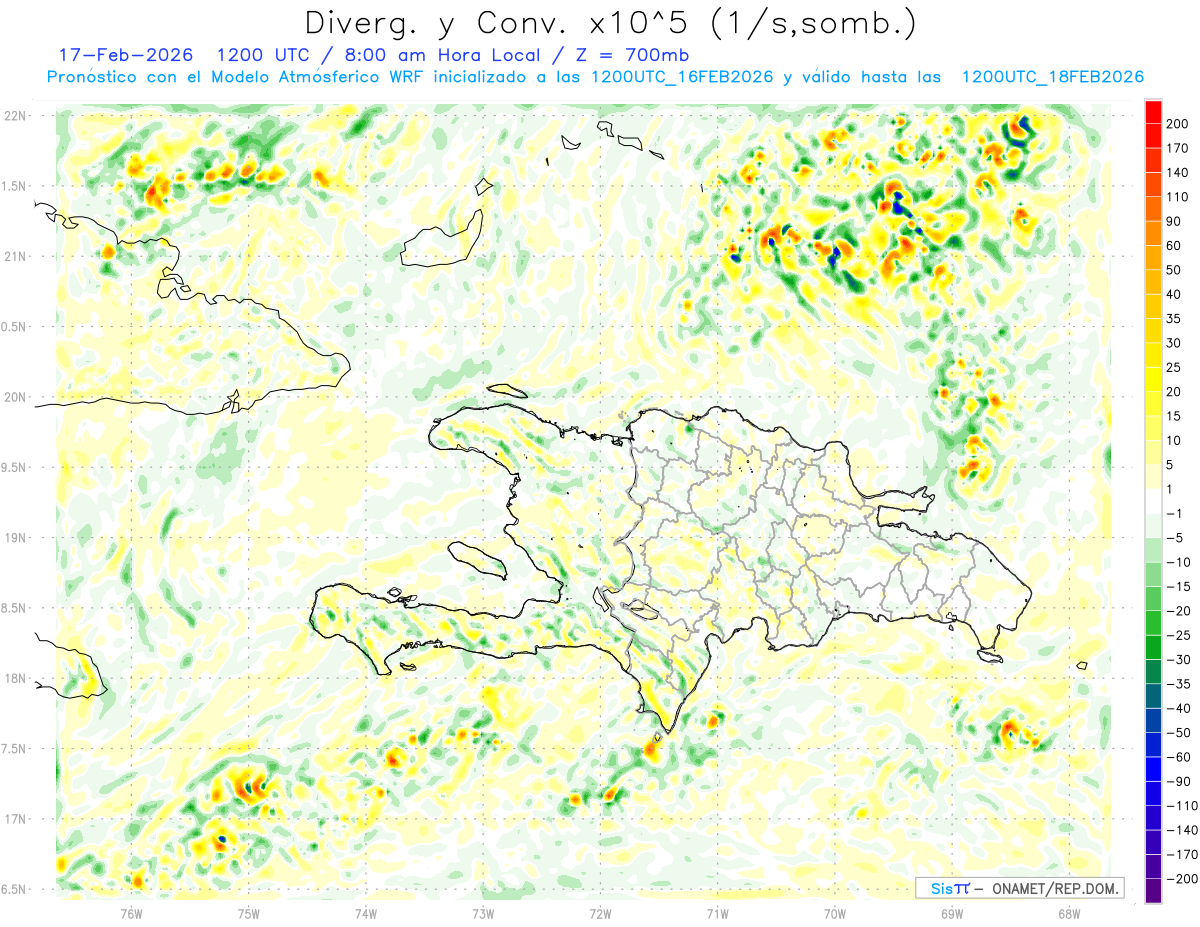Screen dimensions: 1200x927
Task: Click the "70W" longitude label
Action: click(x=835, y=914)
